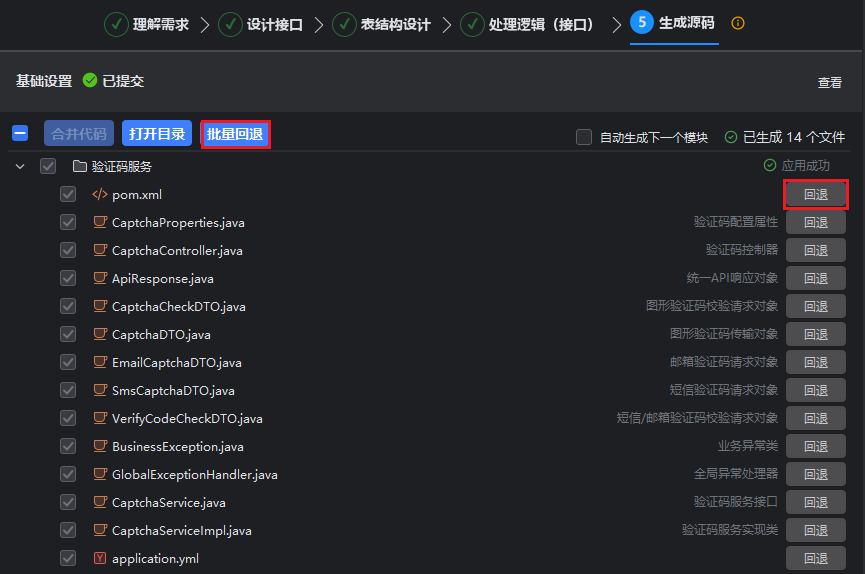The image size is (865, 574).
Task: Roll back pom.xml with 回退 button
Action: (x=815, y=194)
